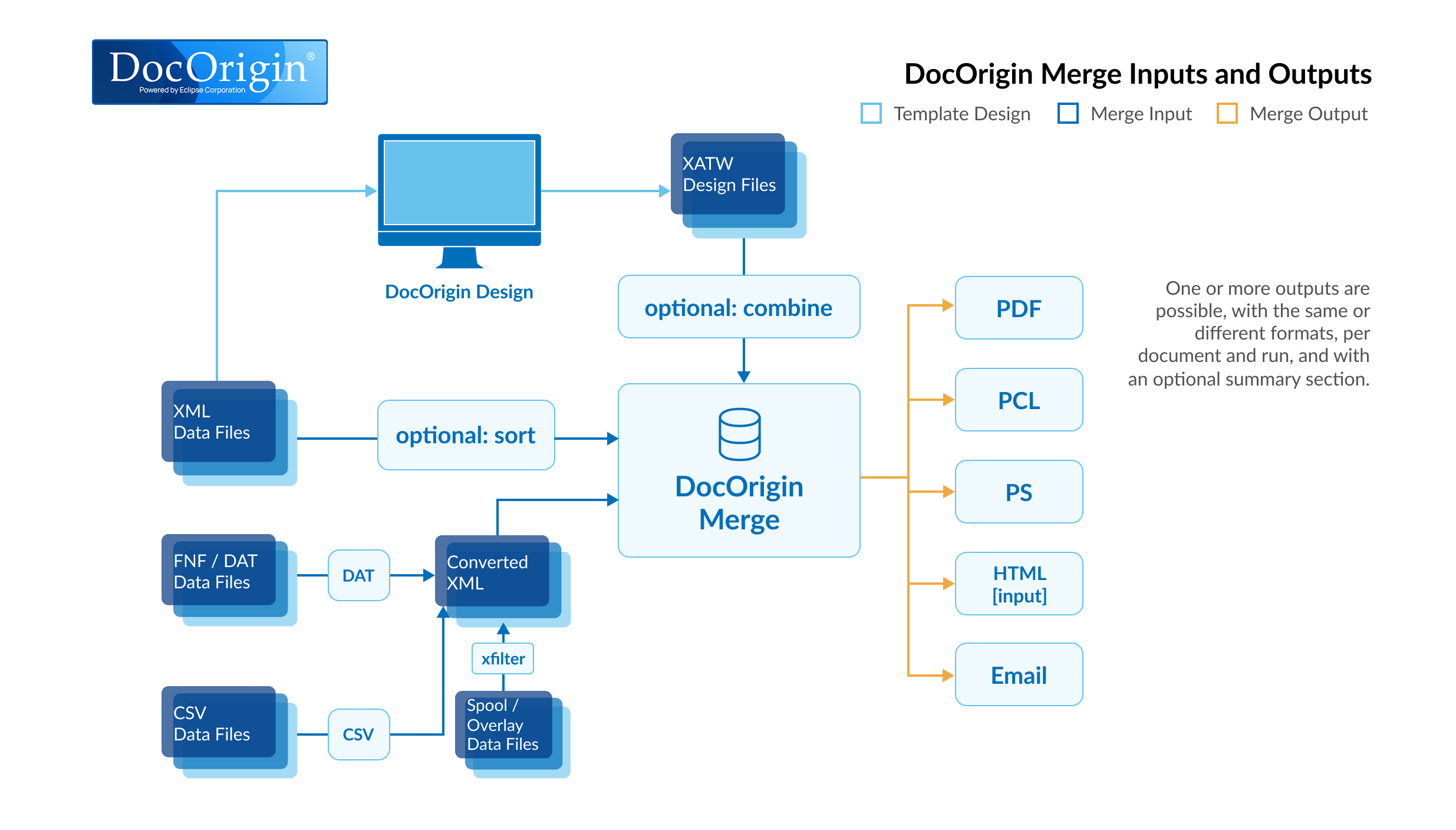Select the FNF / DAT Data Files stack
Viewport: 1456px width, 830px height.
tap(219, 572)
